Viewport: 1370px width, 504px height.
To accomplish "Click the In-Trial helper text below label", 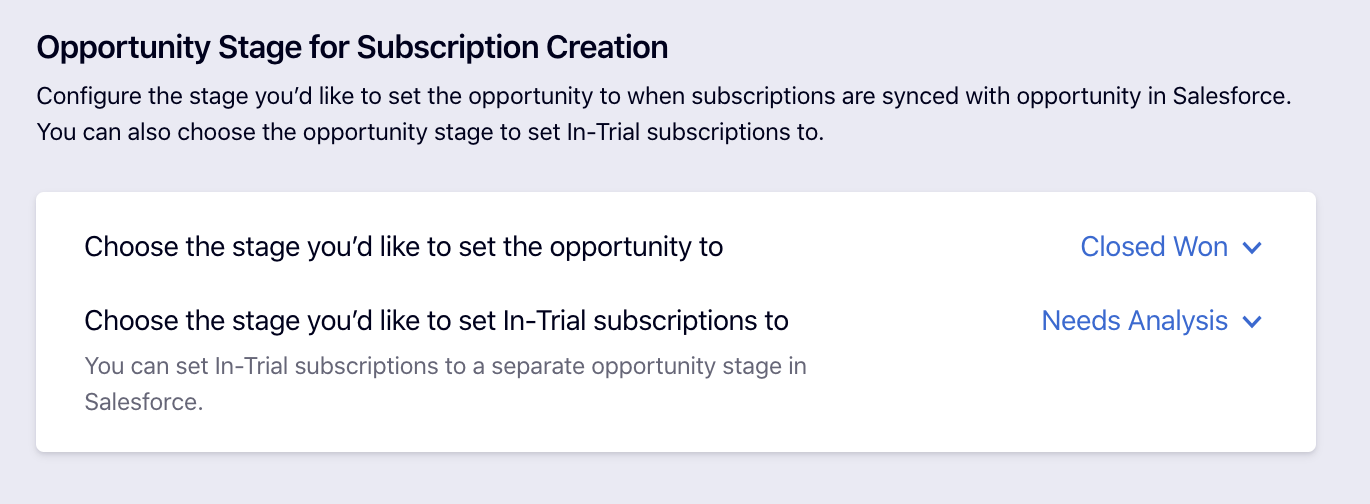I will 445,366.
